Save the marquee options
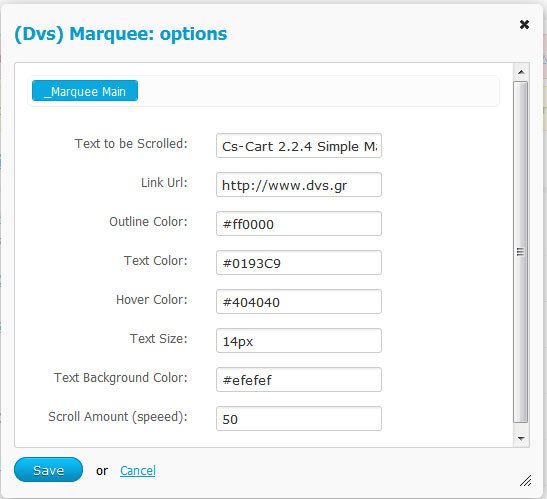547x499 pixels. (48, 470)
